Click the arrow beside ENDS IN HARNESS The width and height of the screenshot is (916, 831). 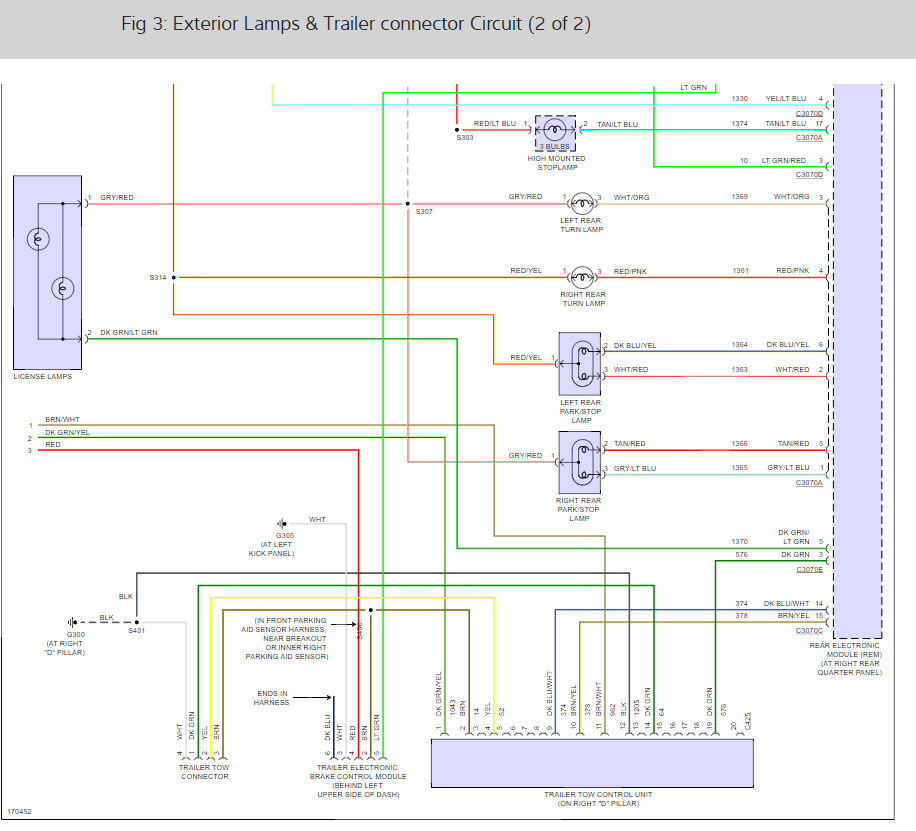coord(312,697)
